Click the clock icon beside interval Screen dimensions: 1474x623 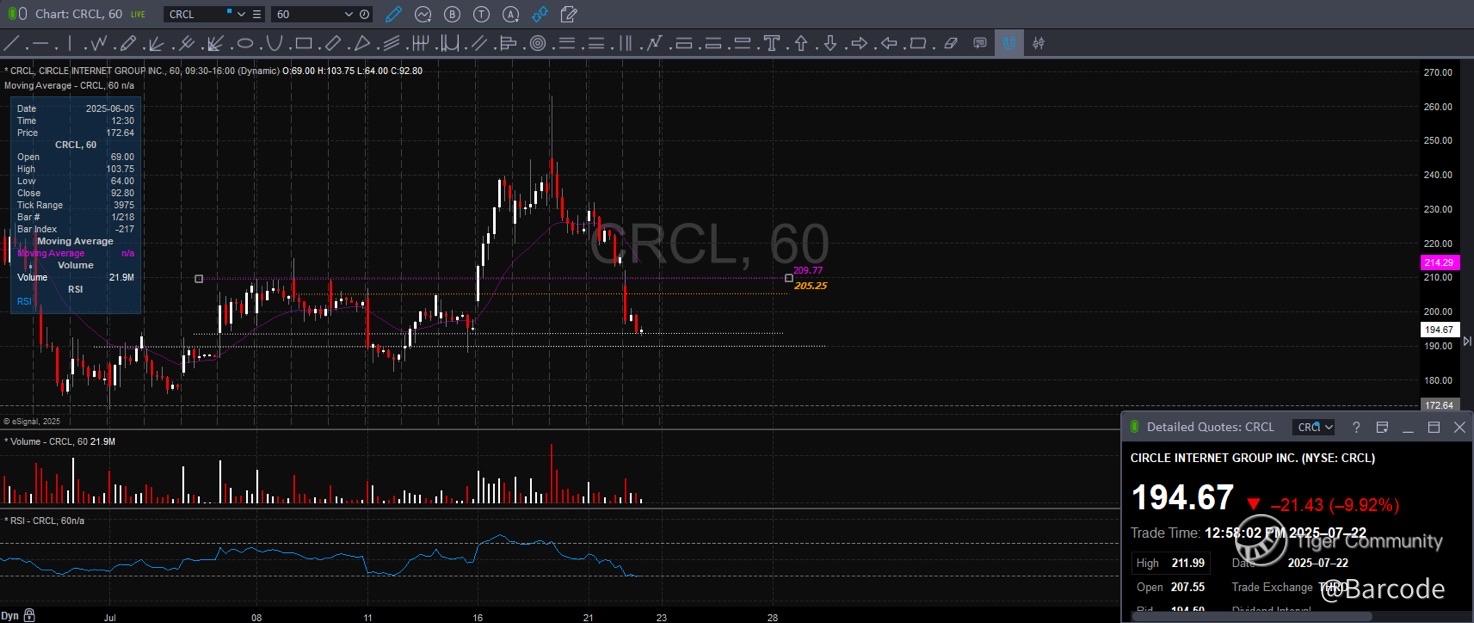(364, 14)
